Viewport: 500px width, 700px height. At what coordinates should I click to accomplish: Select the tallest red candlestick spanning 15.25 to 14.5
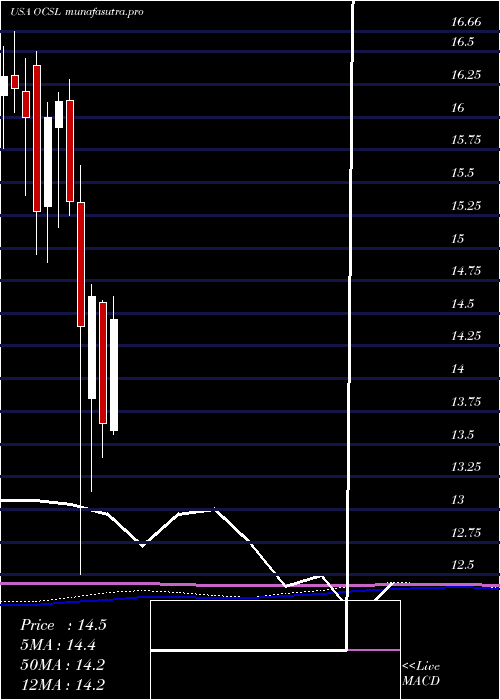click(x=81, y=264)
